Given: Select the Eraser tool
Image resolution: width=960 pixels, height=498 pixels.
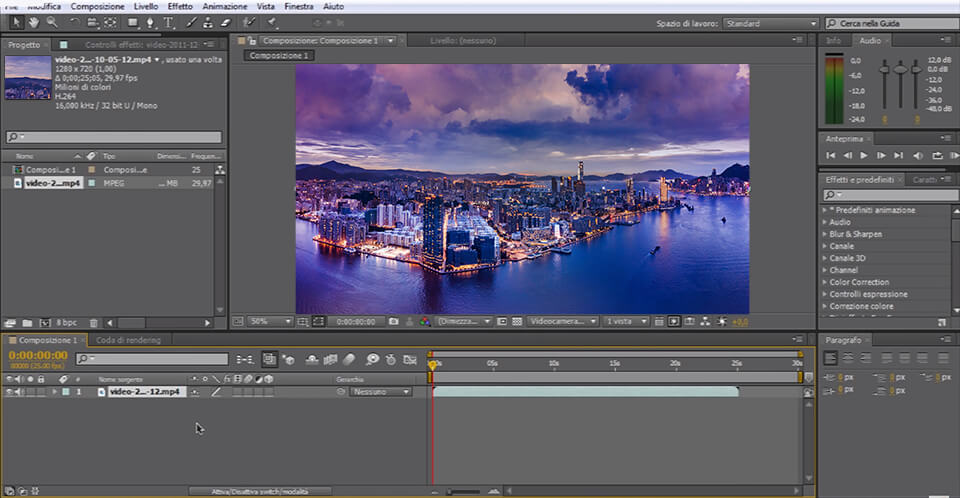Looking at the screenshot, I should click(225, 23).
